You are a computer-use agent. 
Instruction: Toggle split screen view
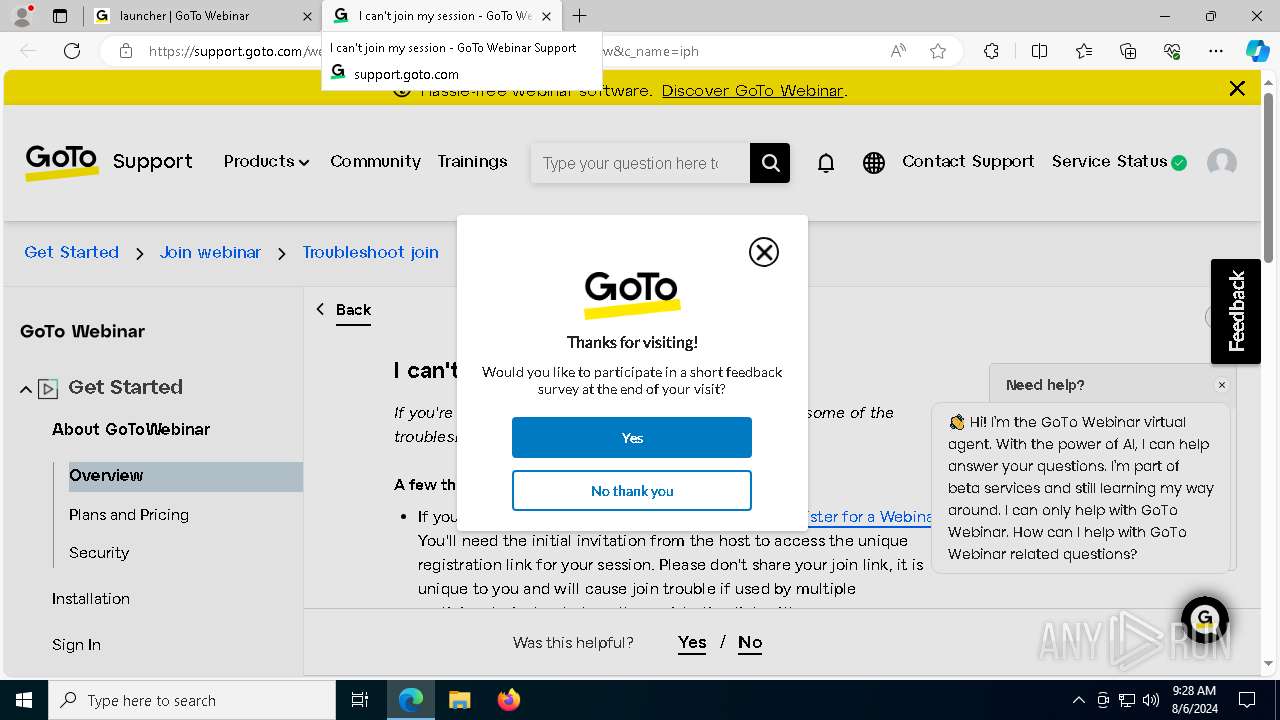[x=1039, y=51]
